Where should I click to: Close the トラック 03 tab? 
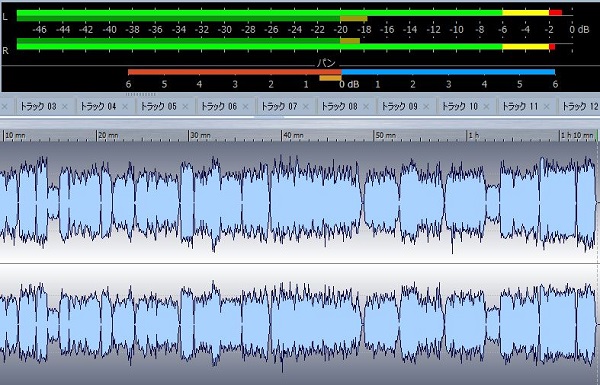tap(65, 107)
